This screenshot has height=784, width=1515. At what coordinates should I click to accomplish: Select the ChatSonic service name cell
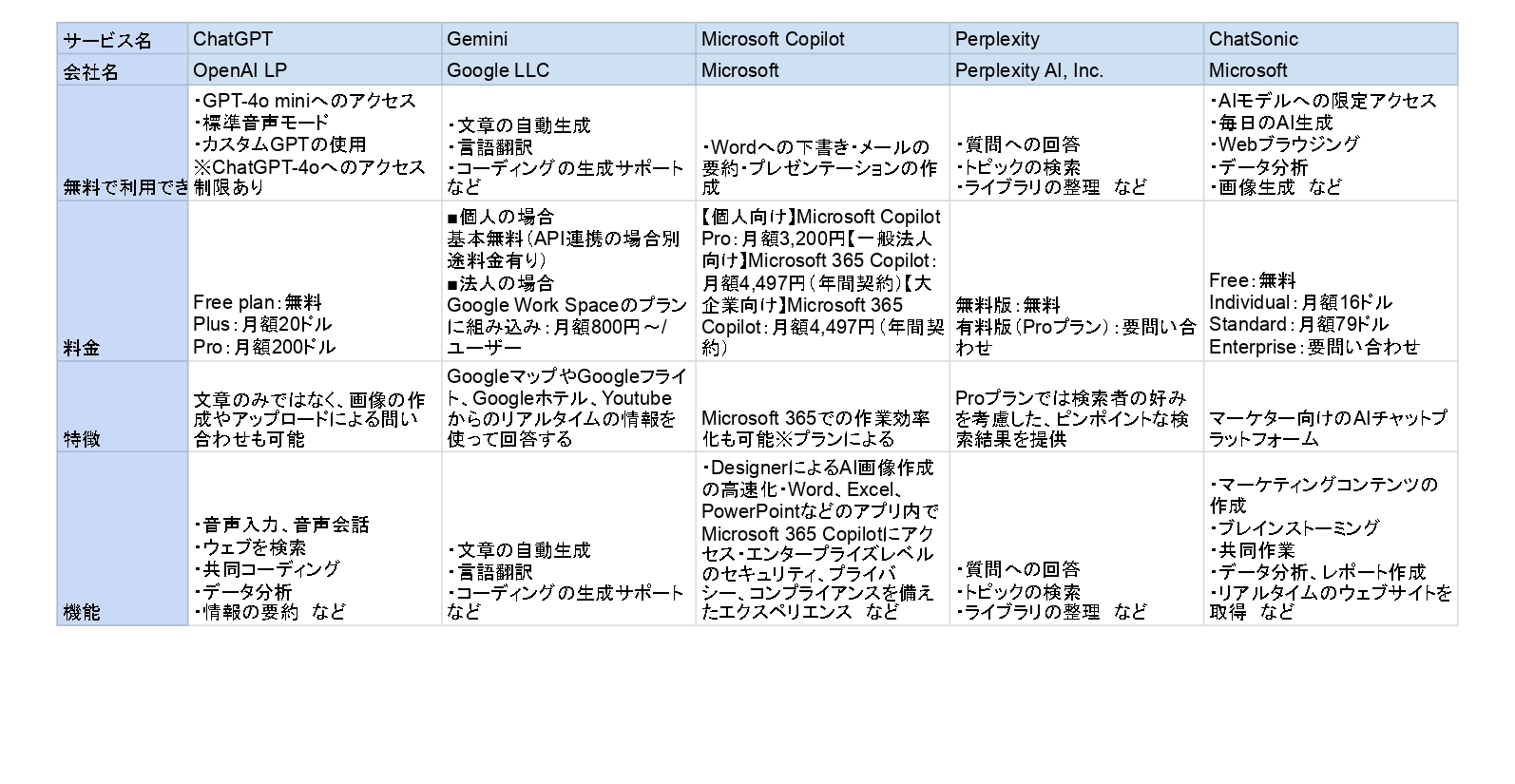(1331, 39)
